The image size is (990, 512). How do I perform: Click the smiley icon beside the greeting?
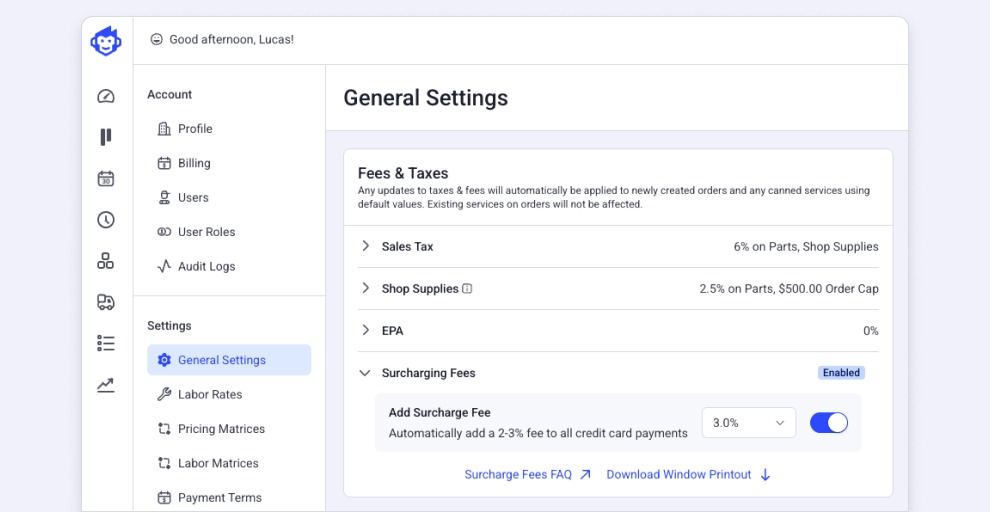[156, 39]
